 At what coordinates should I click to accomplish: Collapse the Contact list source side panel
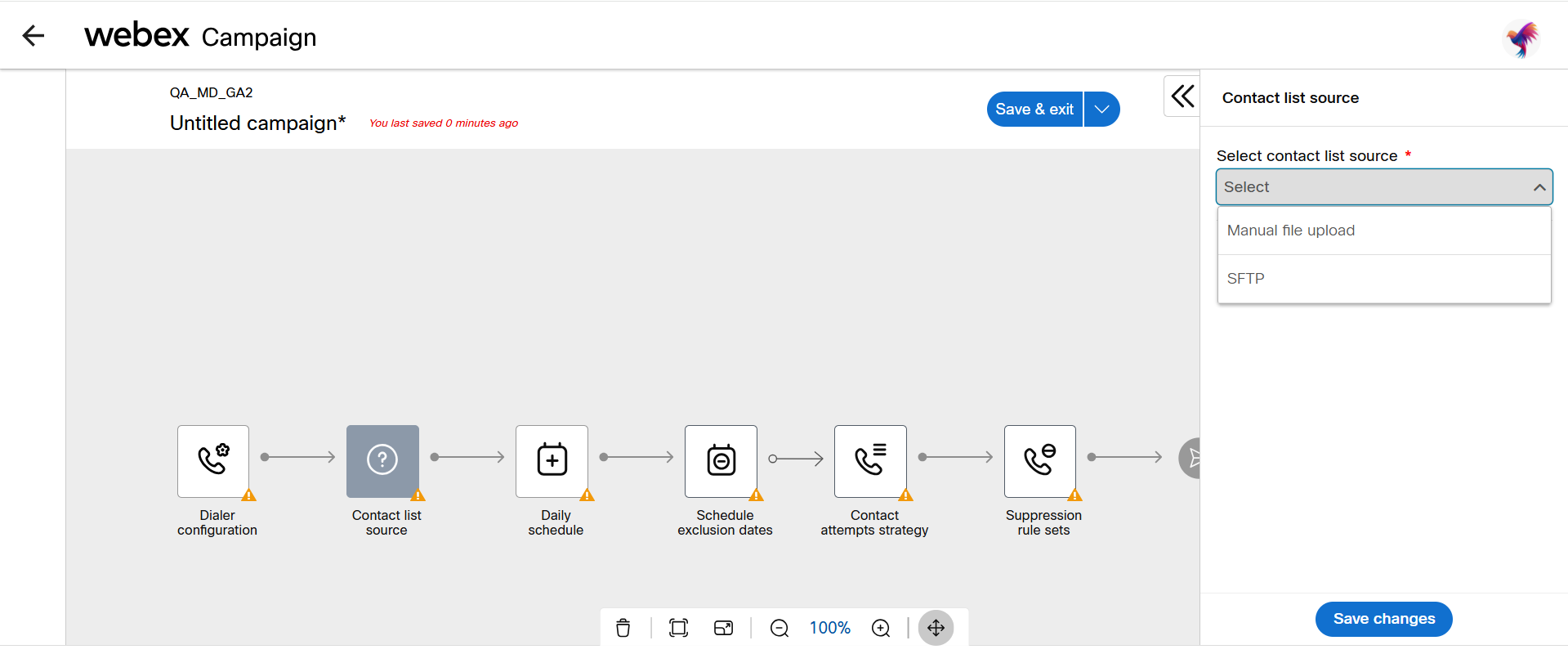coord(1182,96)
